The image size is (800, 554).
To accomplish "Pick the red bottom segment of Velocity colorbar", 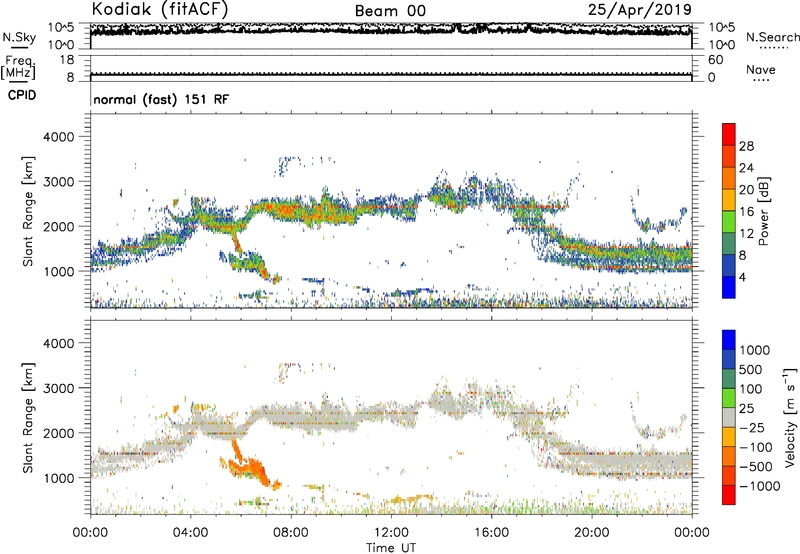I will pyautogui.click(x=729, y=495).
